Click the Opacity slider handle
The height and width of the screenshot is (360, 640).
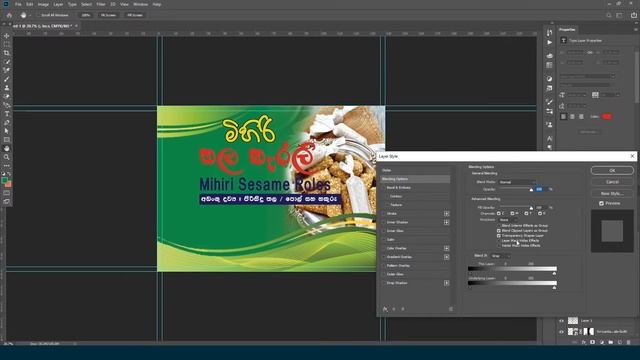[531, 190]
